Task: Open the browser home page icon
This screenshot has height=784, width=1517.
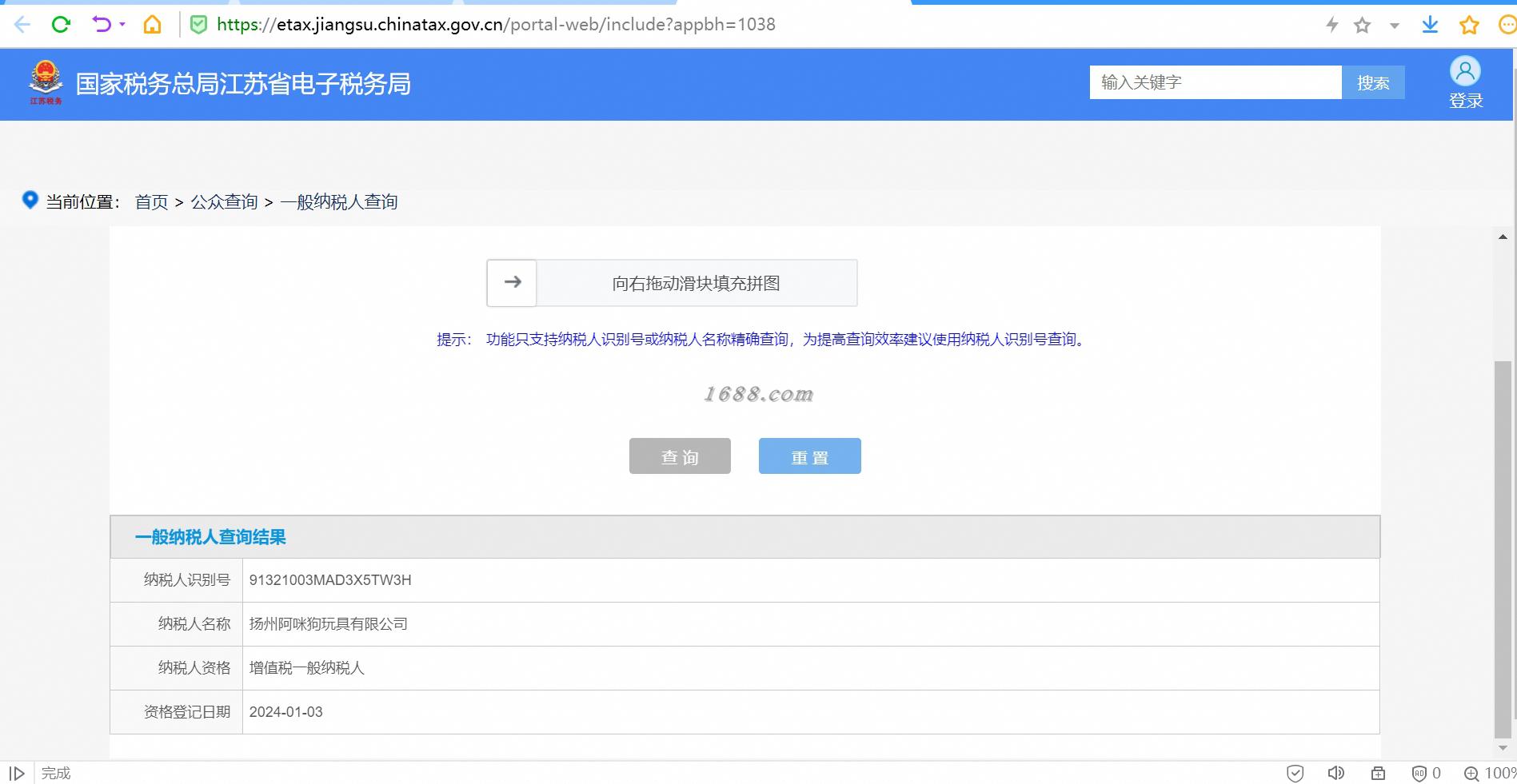Action: [152, 25]
